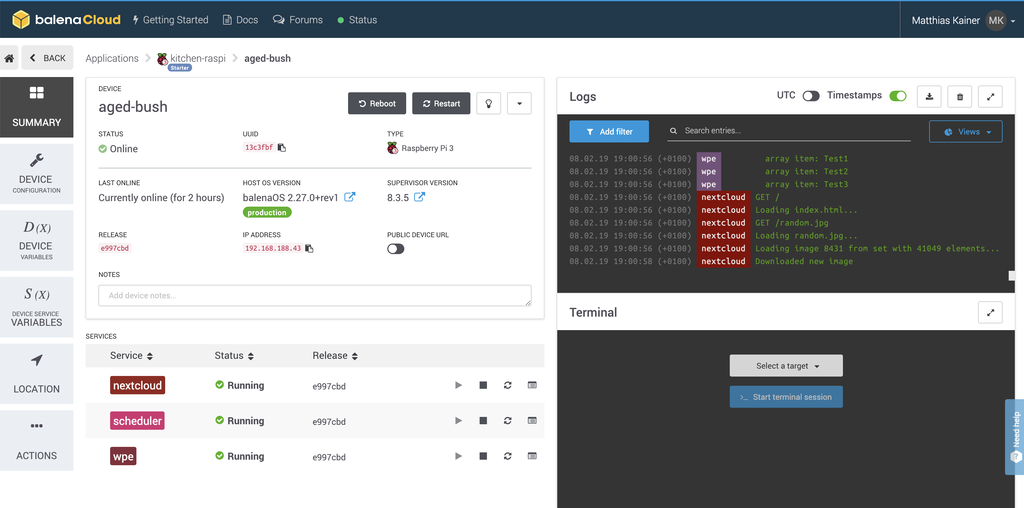Disable the Timestamps toggle
This screenshot has height=508, width=1024.
(x=898, y=96)
